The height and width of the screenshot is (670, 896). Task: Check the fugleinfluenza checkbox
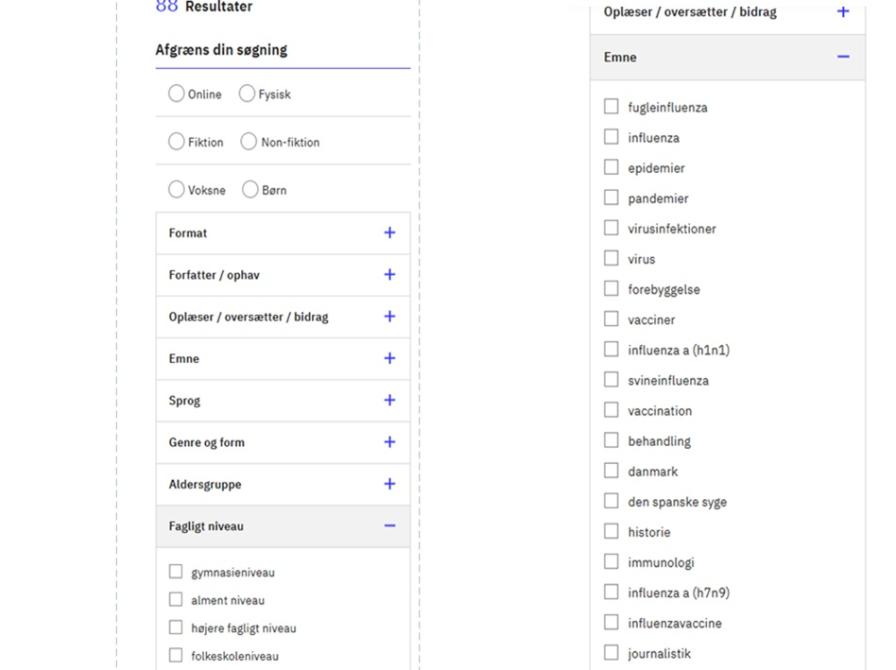tap(612, 107)
